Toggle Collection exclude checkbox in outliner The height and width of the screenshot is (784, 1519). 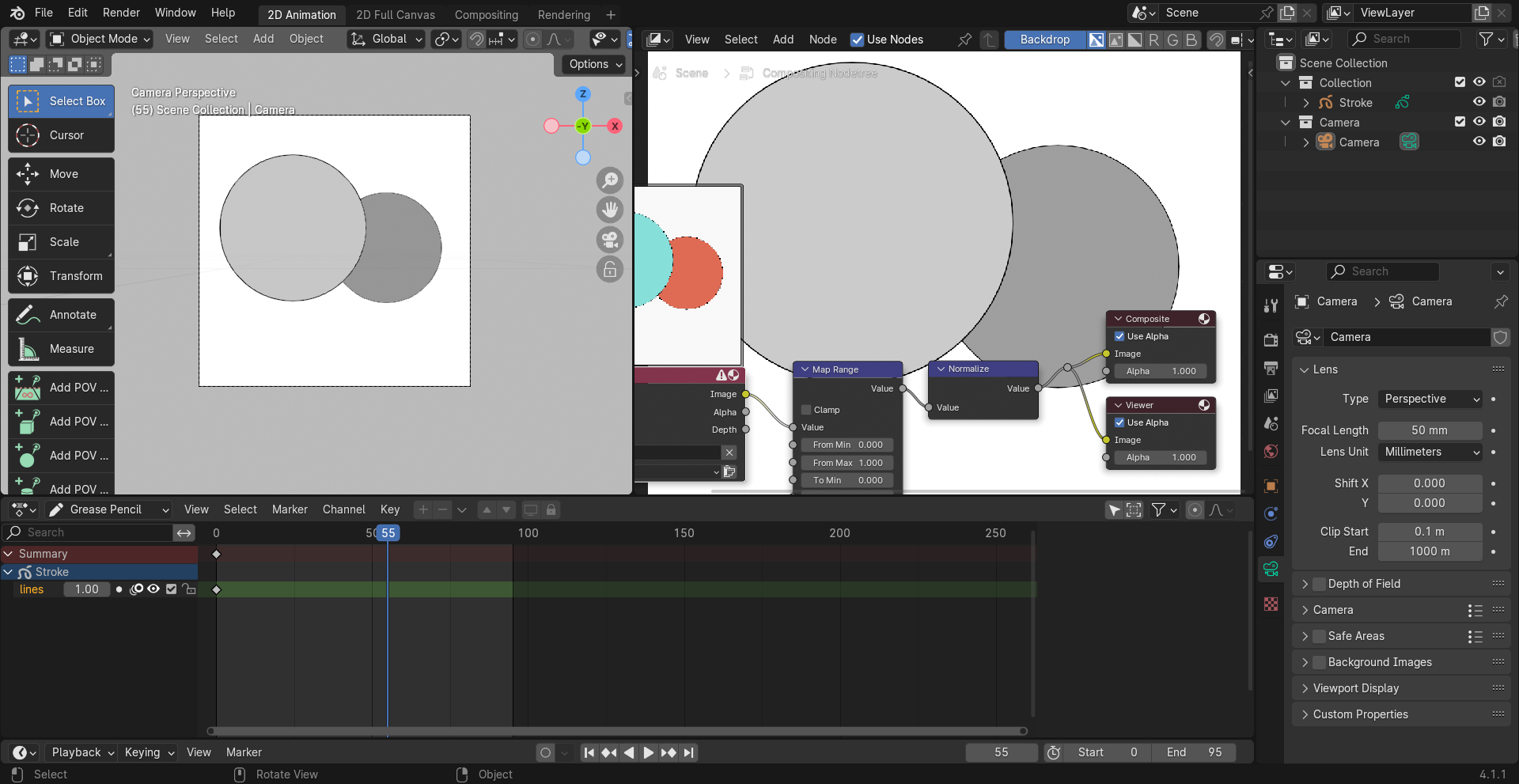pyautogui.click(x=1460, y=82)
